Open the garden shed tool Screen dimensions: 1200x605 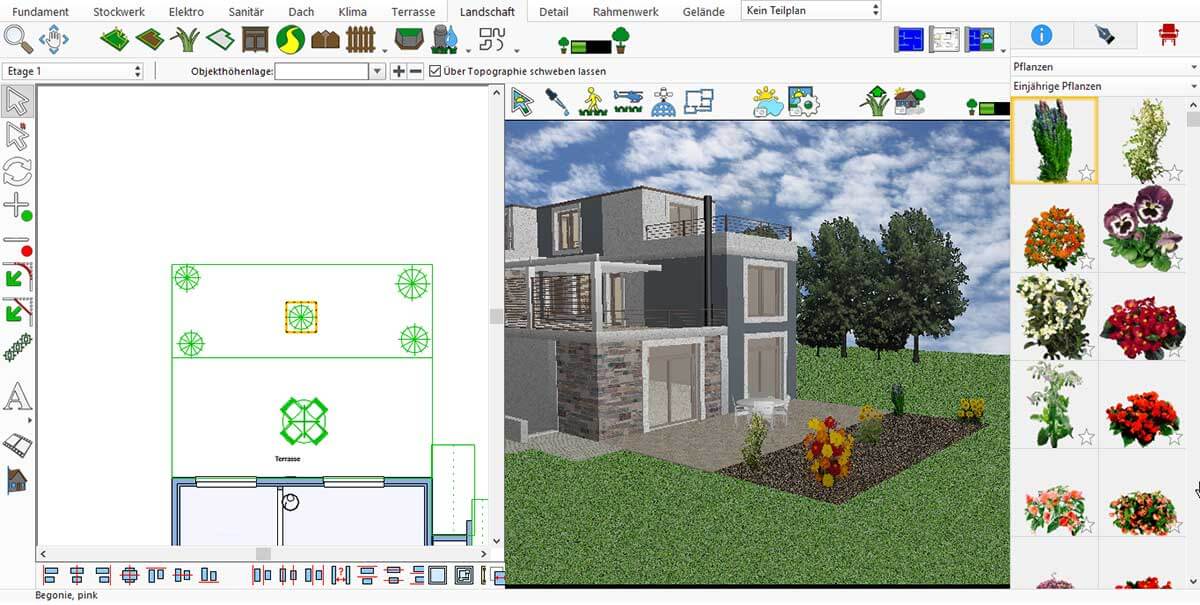255,38
